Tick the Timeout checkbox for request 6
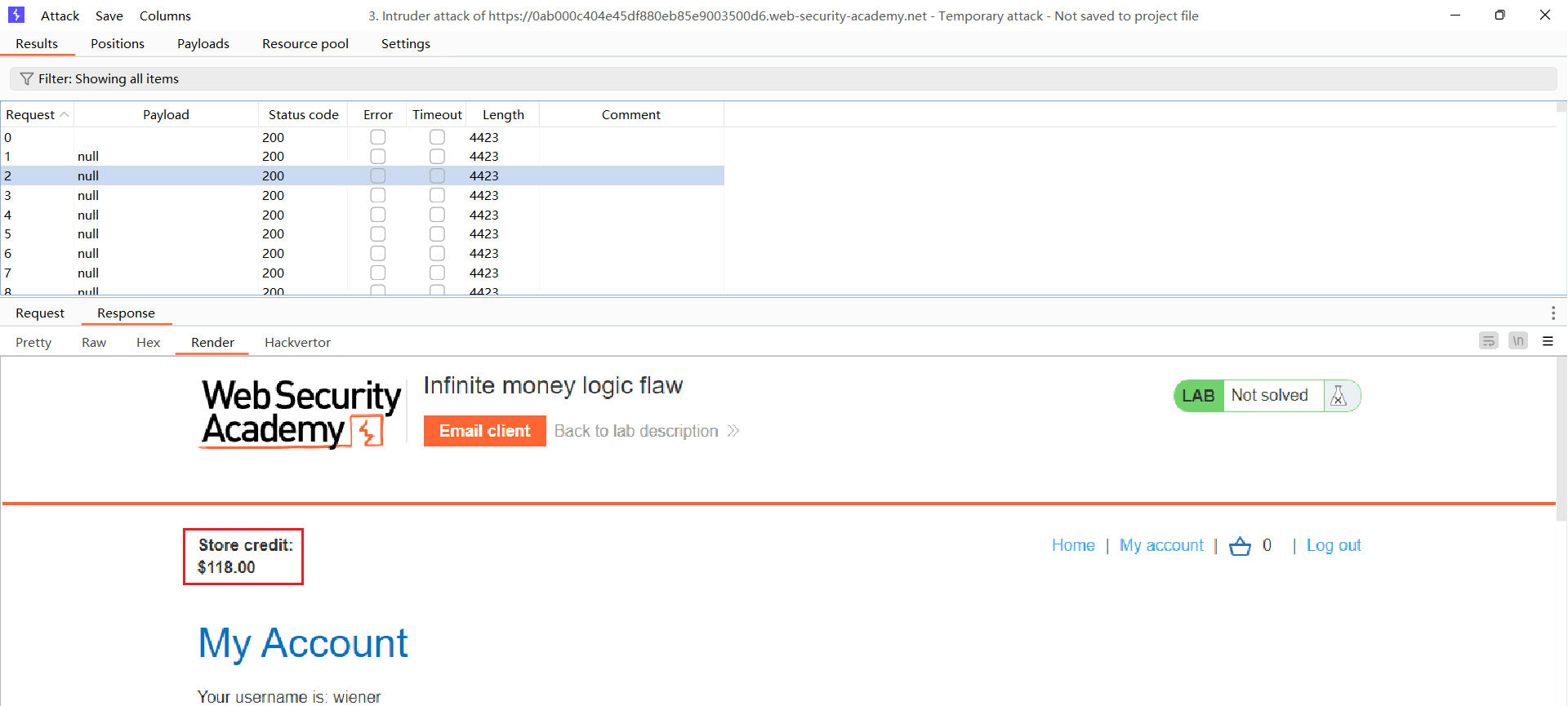 pyautogui.click(x=438, y=253)
